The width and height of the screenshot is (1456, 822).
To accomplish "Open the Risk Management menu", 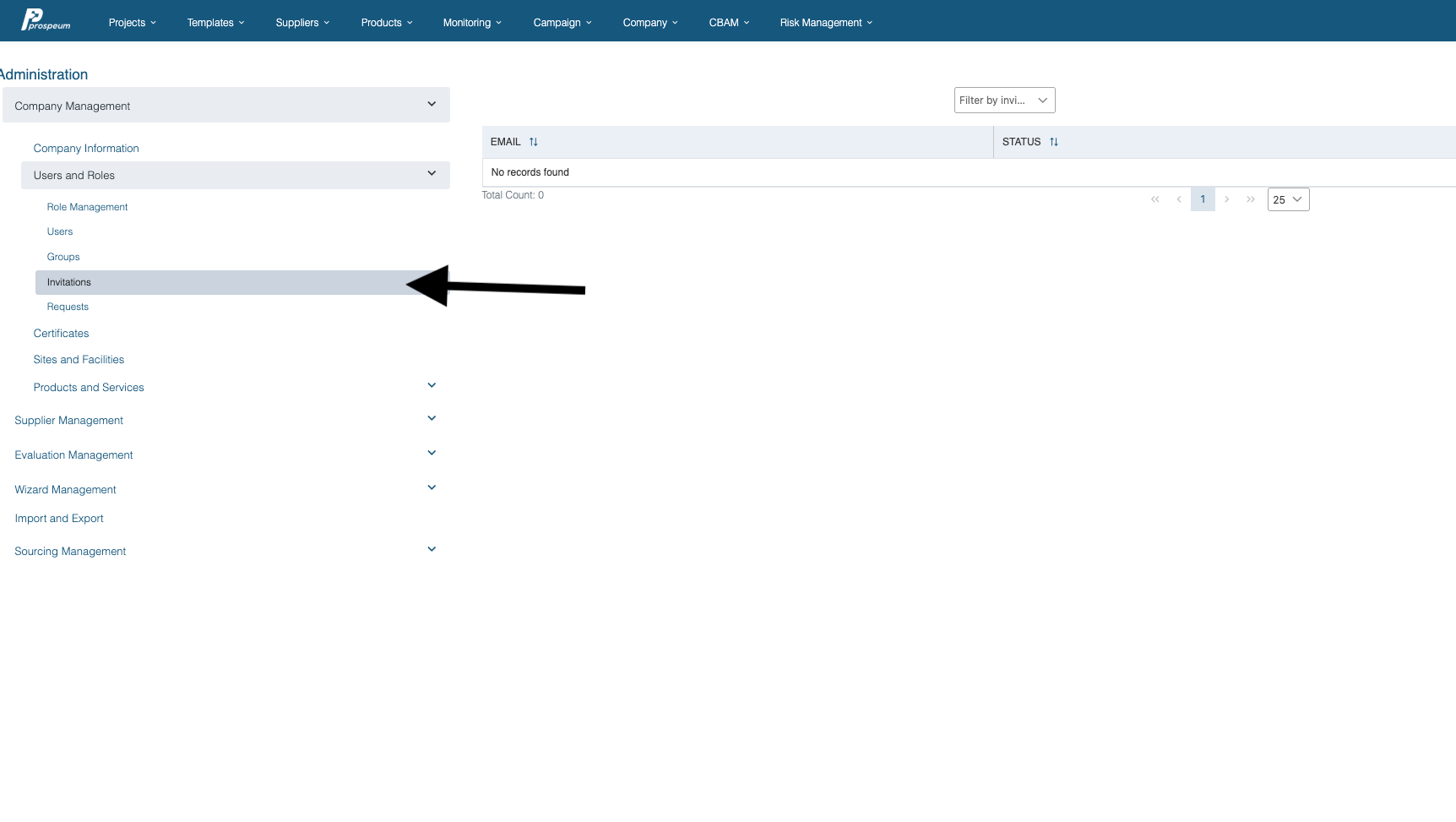I will pyautogui.click(x=826, y=23).
